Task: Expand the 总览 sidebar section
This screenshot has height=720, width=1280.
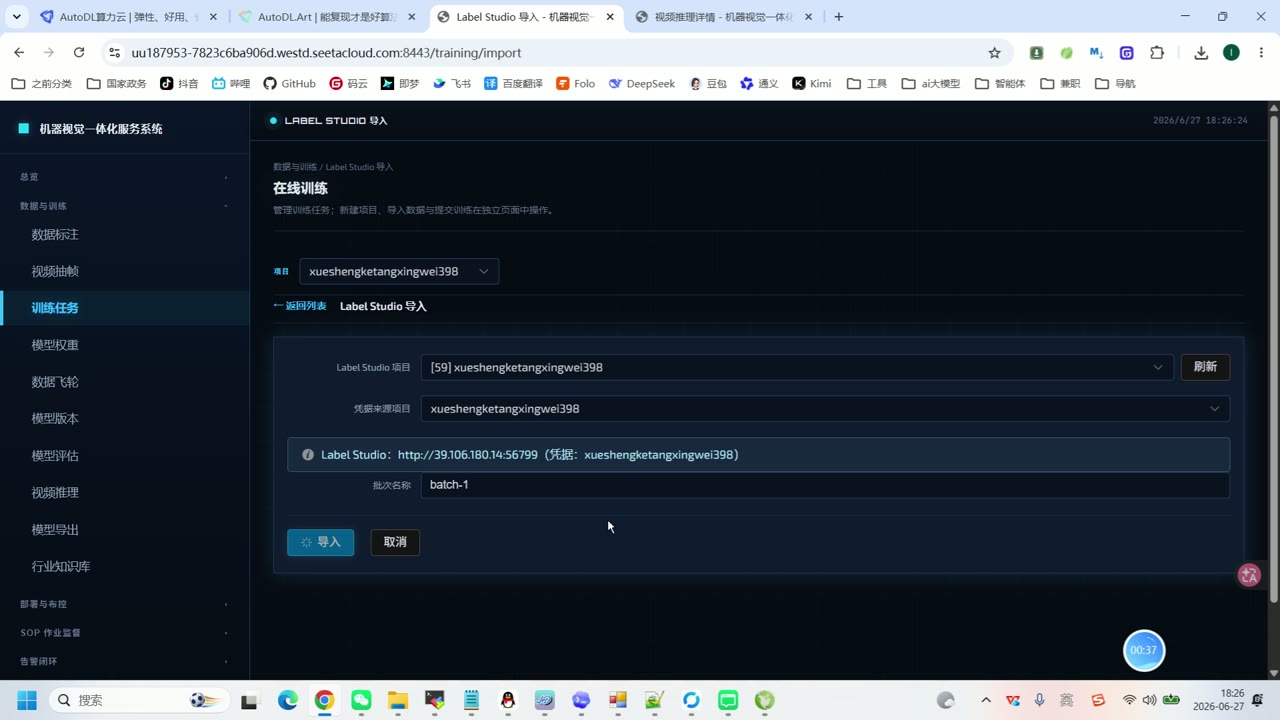Action: [124, 177]
